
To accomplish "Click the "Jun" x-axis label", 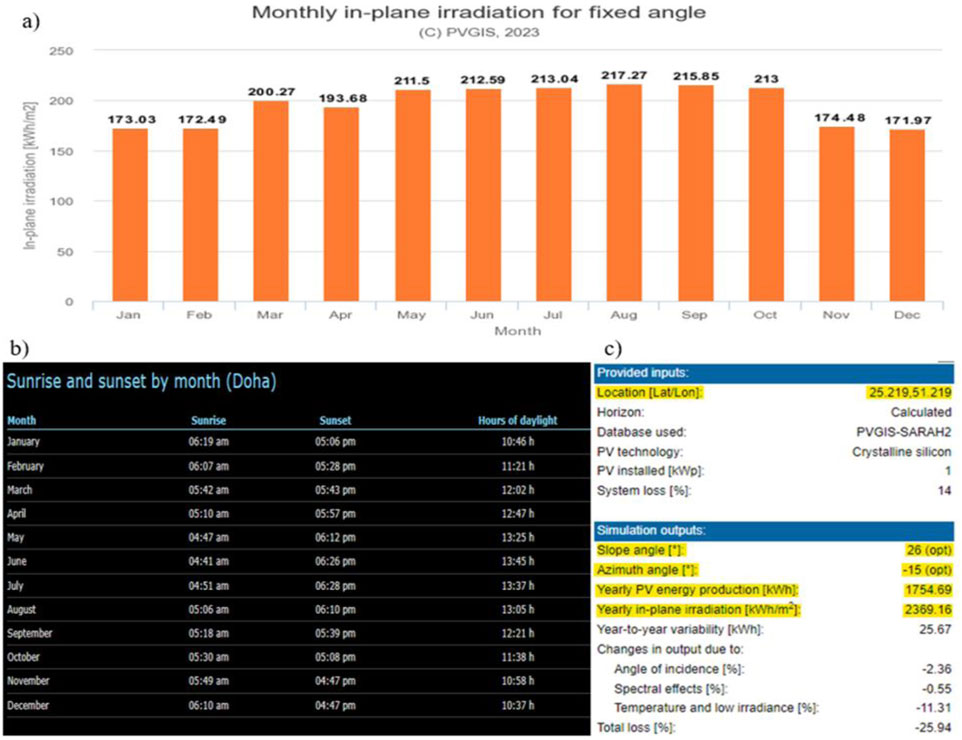I will [482, 315].
